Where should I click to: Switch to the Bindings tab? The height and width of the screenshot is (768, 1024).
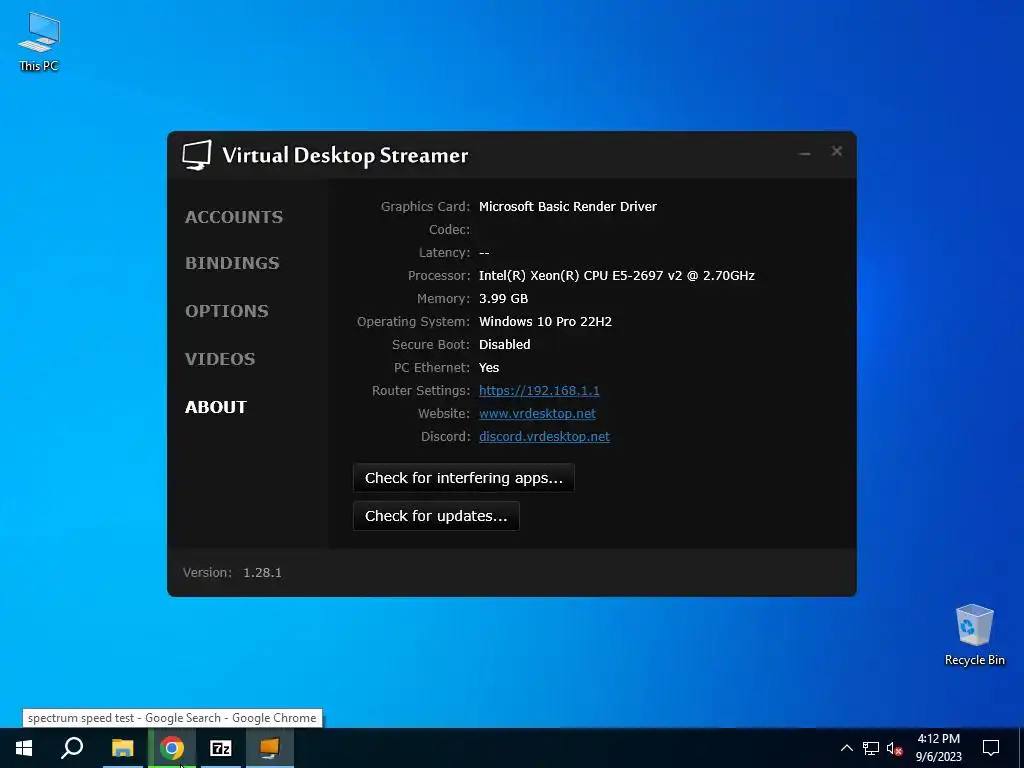(232, 263)
